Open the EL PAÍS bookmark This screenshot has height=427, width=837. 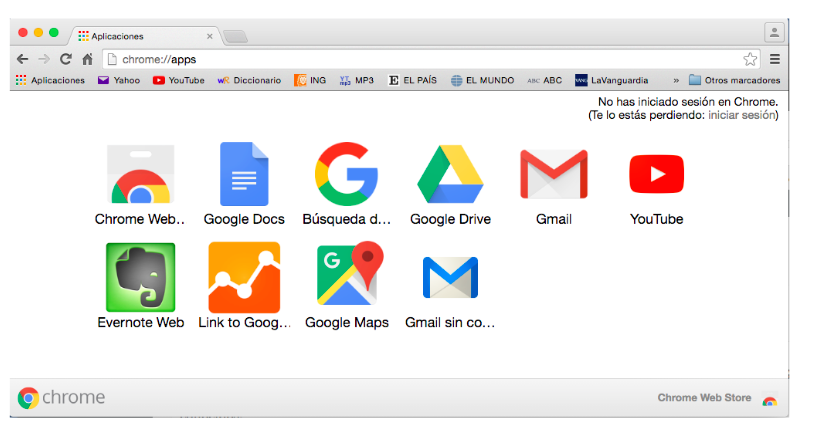click(x=413, y=80)
